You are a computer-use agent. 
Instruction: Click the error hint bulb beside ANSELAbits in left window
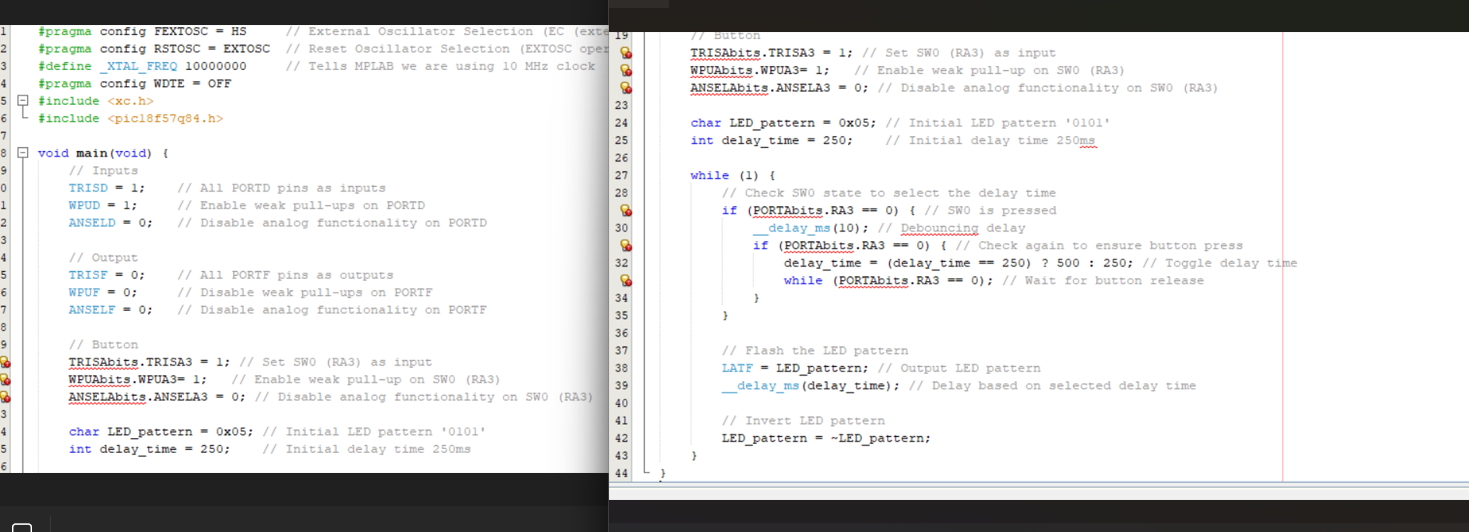click(4, 398)
